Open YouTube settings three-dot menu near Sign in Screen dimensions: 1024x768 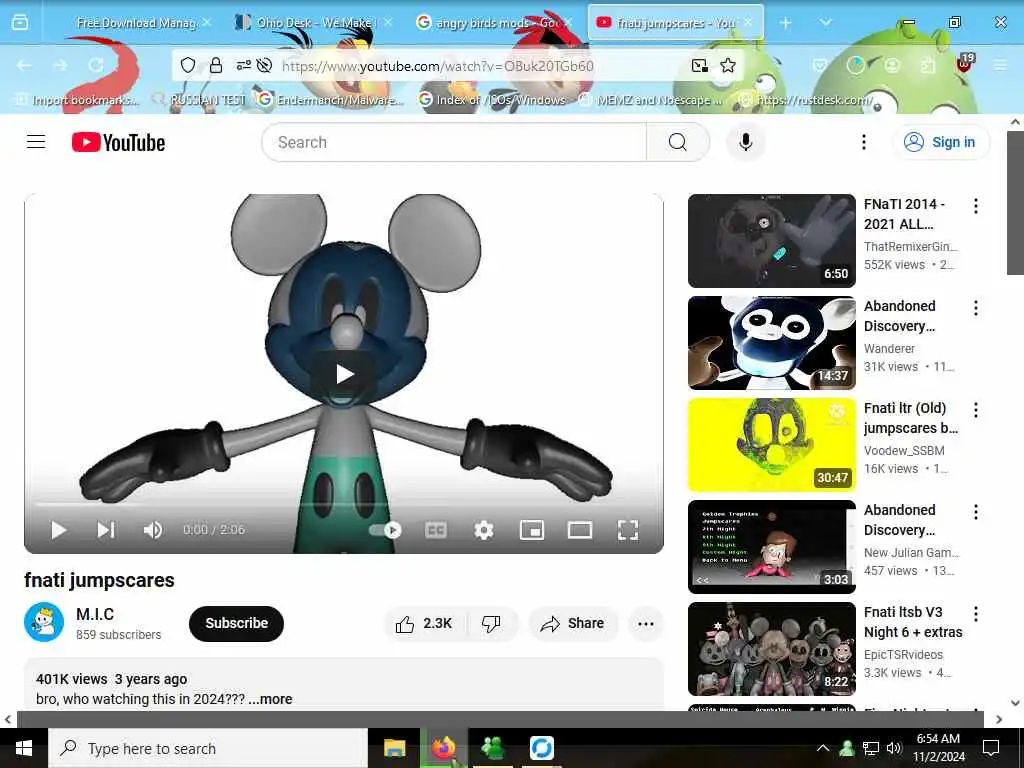[863, 142]
